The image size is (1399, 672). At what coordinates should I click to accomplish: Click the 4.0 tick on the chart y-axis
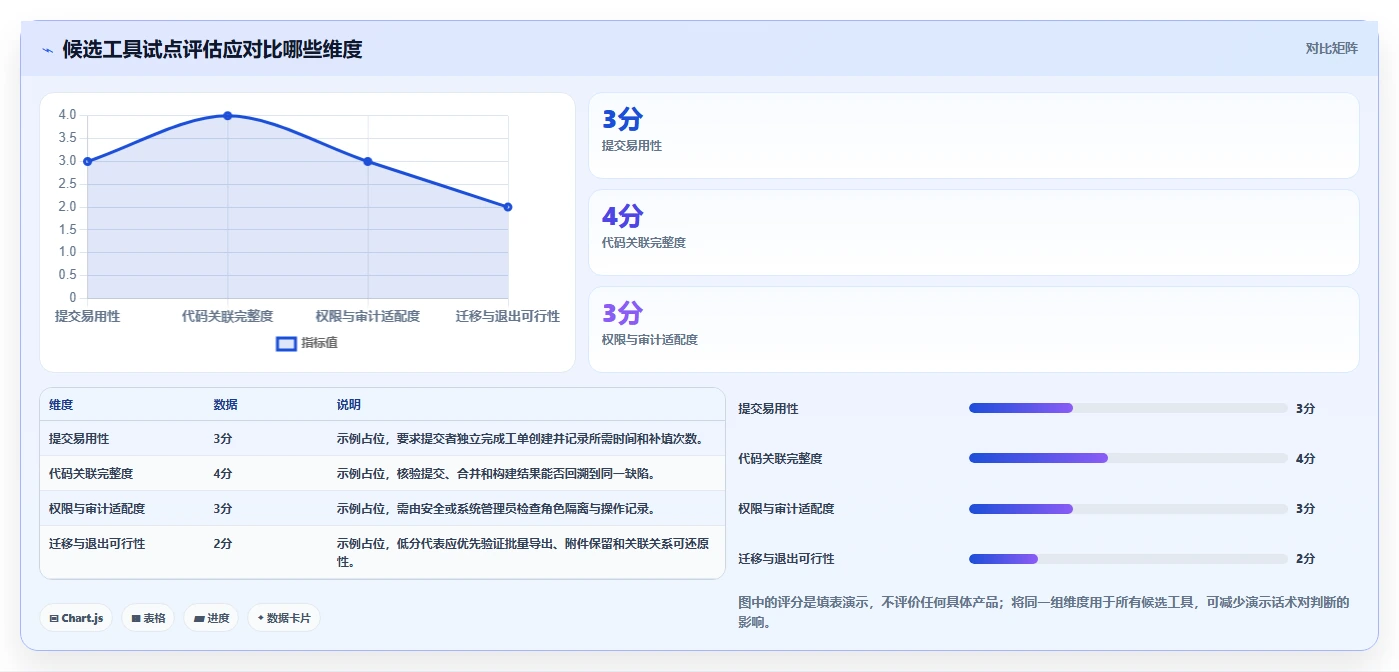pos(67,115)
